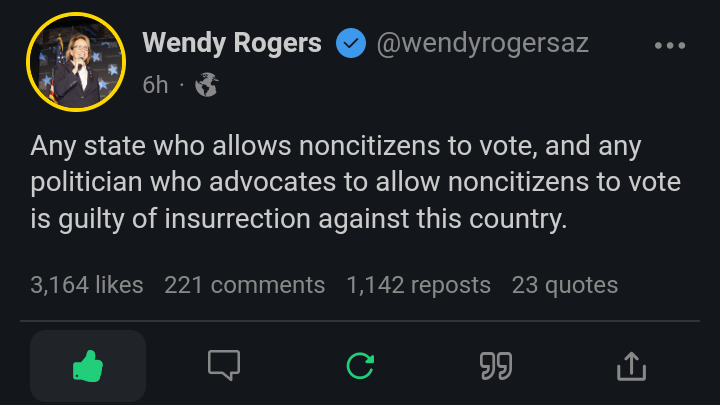Open the 6h timestamp permalink
720x405 pixels.
click(x=155, y=86)
